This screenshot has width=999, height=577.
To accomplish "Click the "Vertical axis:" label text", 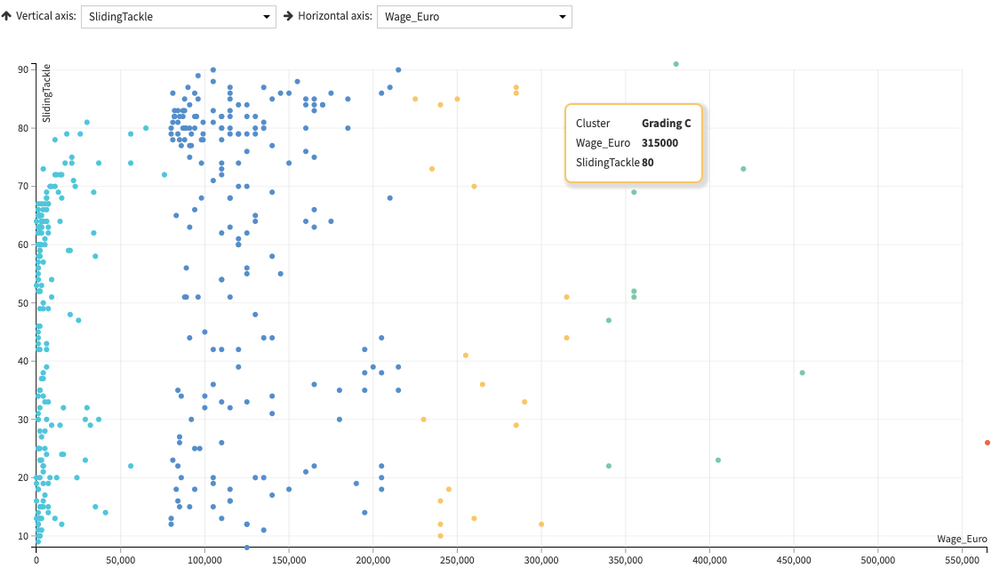I will click(x=45, y=17).
